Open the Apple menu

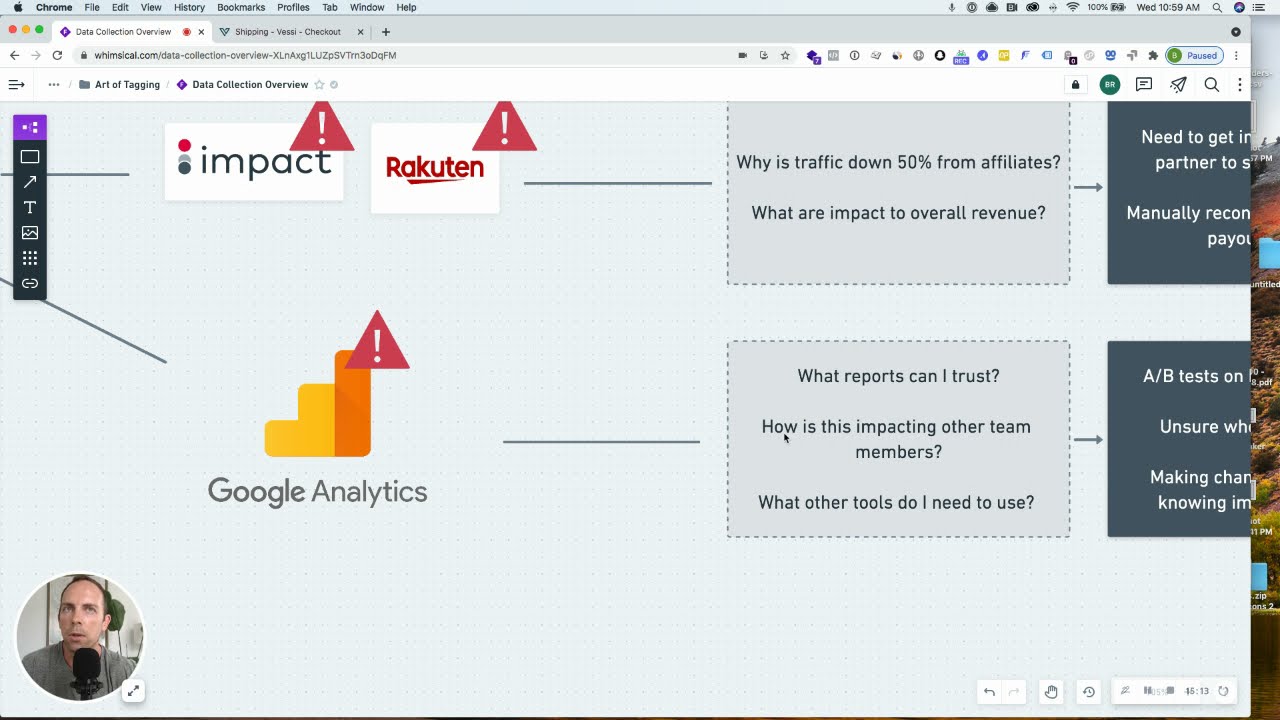(18, 7)
